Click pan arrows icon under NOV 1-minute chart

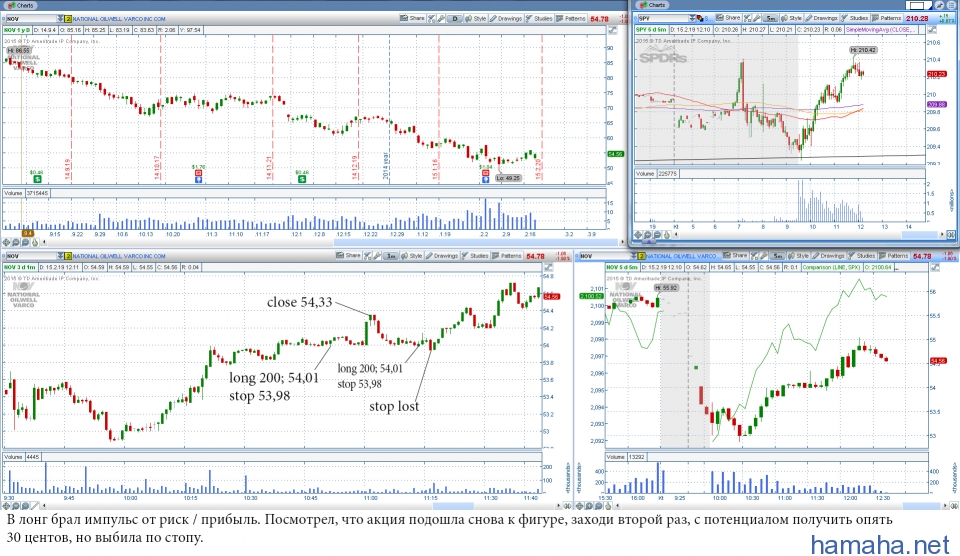click(7, 506)
